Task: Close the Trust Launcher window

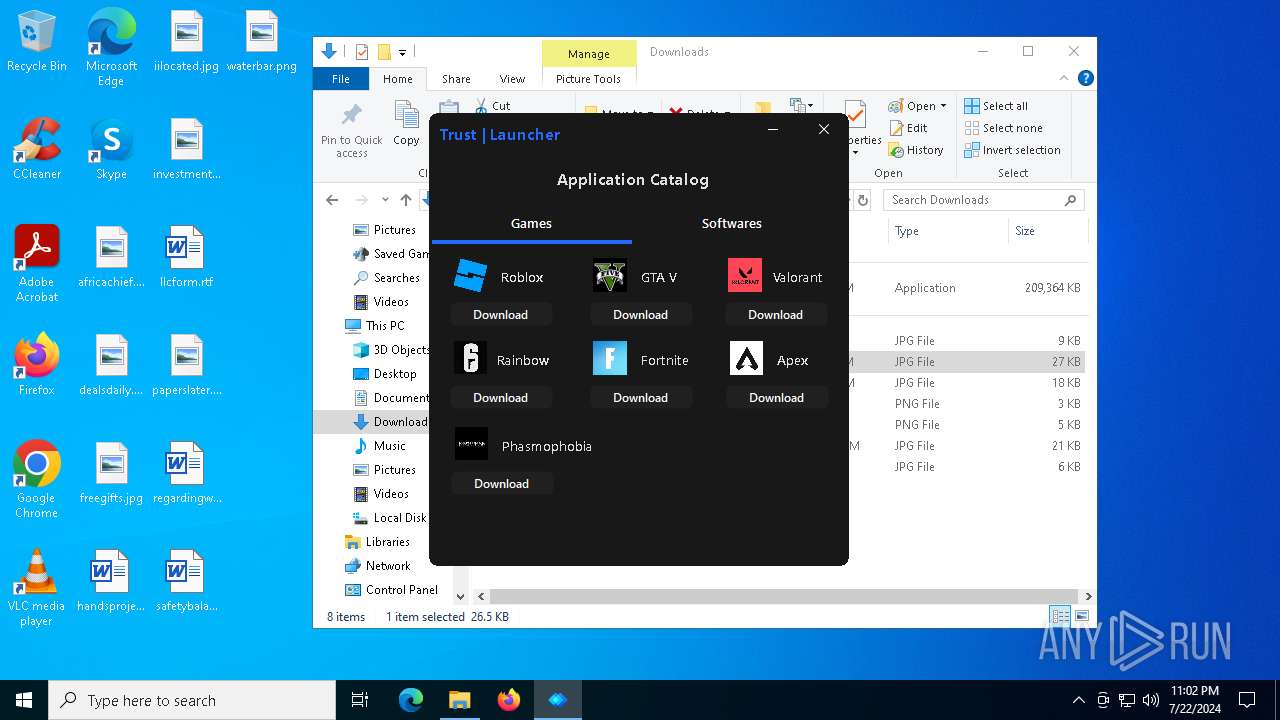Action: tap(824, 129)
